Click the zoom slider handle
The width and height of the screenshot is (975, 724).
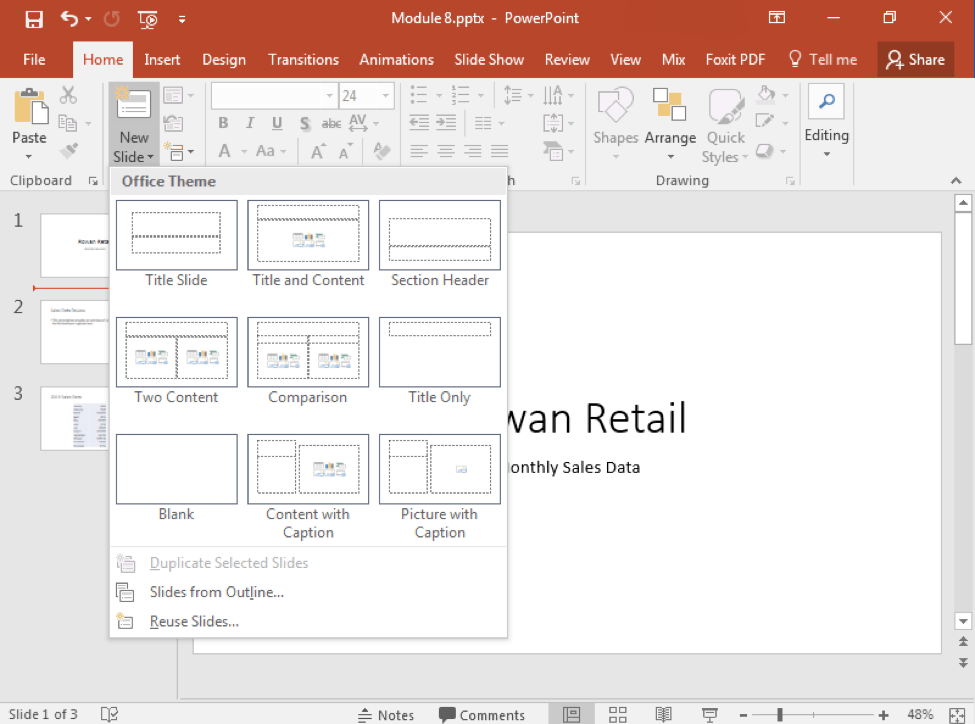click(x=780, y=715)
